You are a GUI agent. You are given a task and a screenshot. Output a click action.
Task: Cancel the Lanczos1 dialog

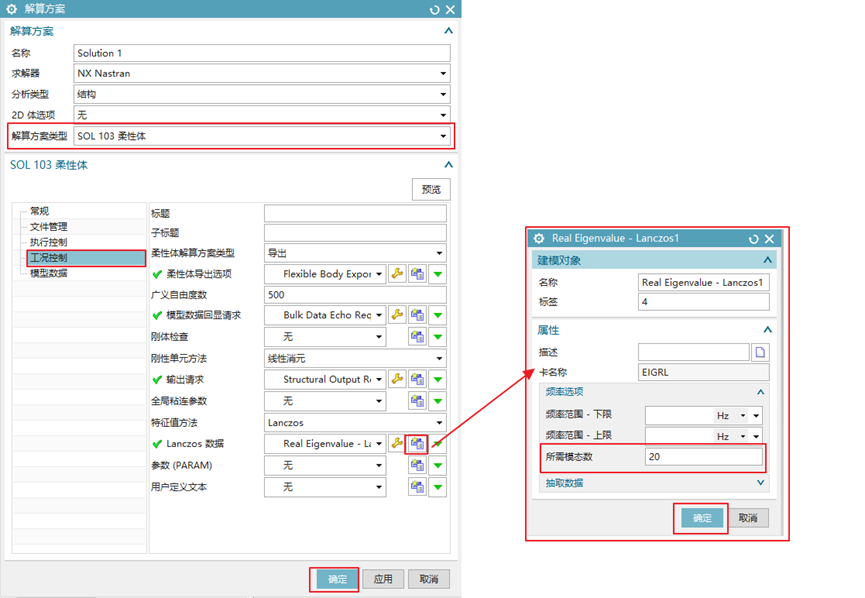(x=748, y=518)
